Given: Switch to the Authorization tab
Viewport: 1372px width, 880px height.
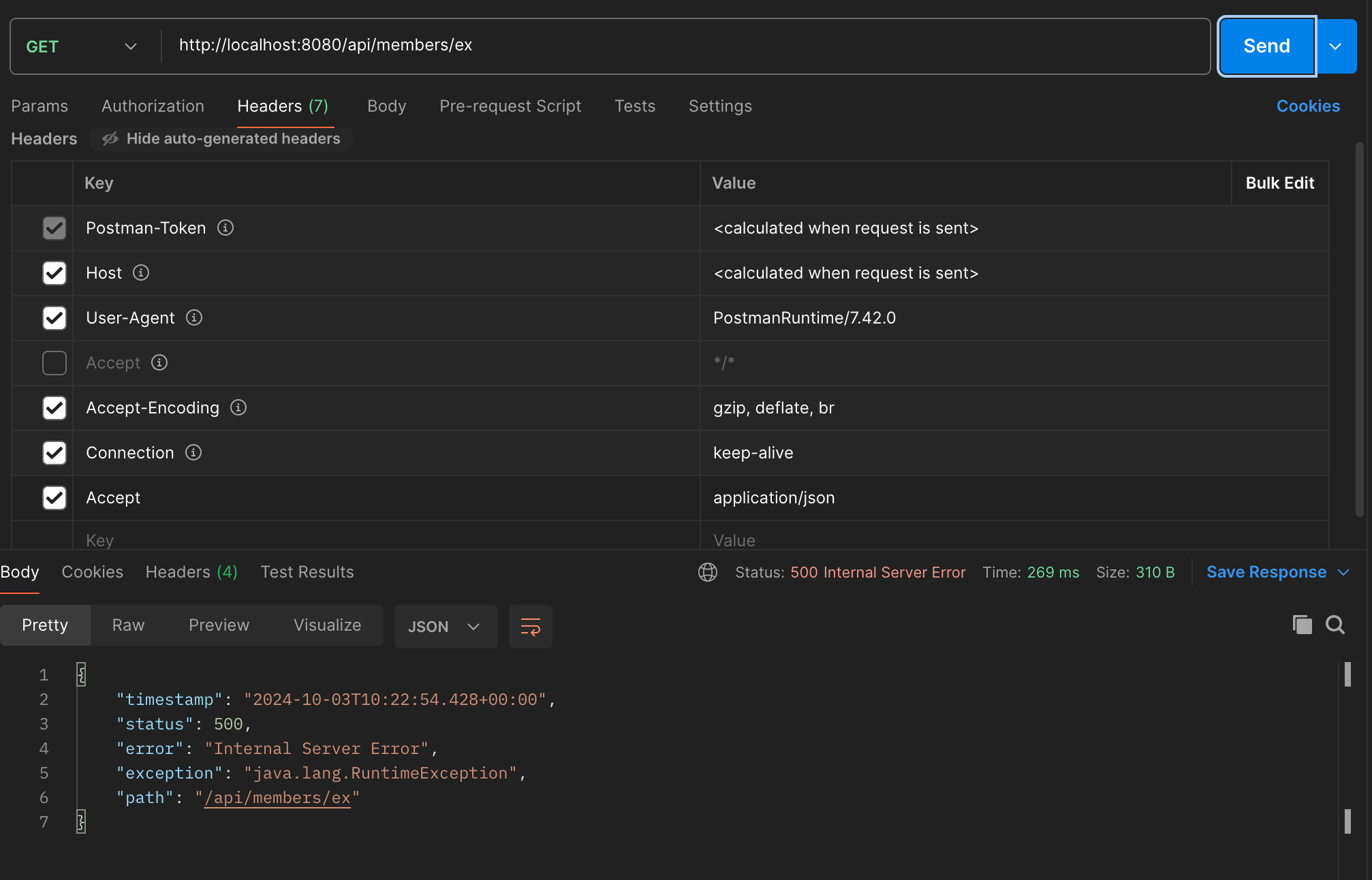Looking at the screenshot, I should [153, 106].
